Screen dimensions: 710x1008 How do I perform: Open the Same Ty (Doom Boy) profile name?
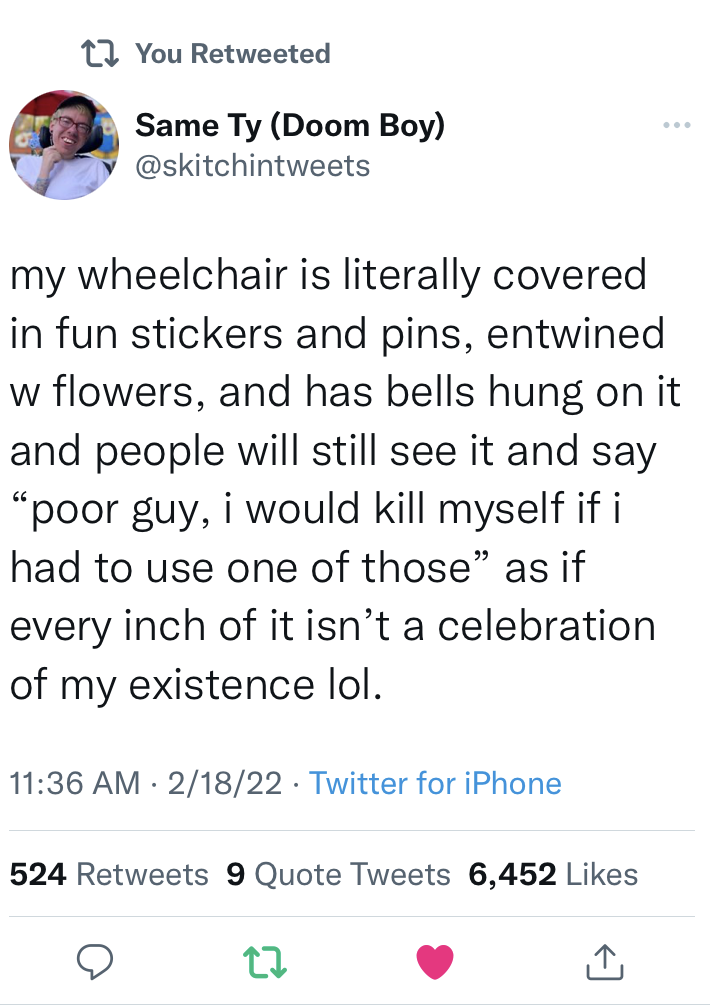pyautogui.click(x=290, y=125)
